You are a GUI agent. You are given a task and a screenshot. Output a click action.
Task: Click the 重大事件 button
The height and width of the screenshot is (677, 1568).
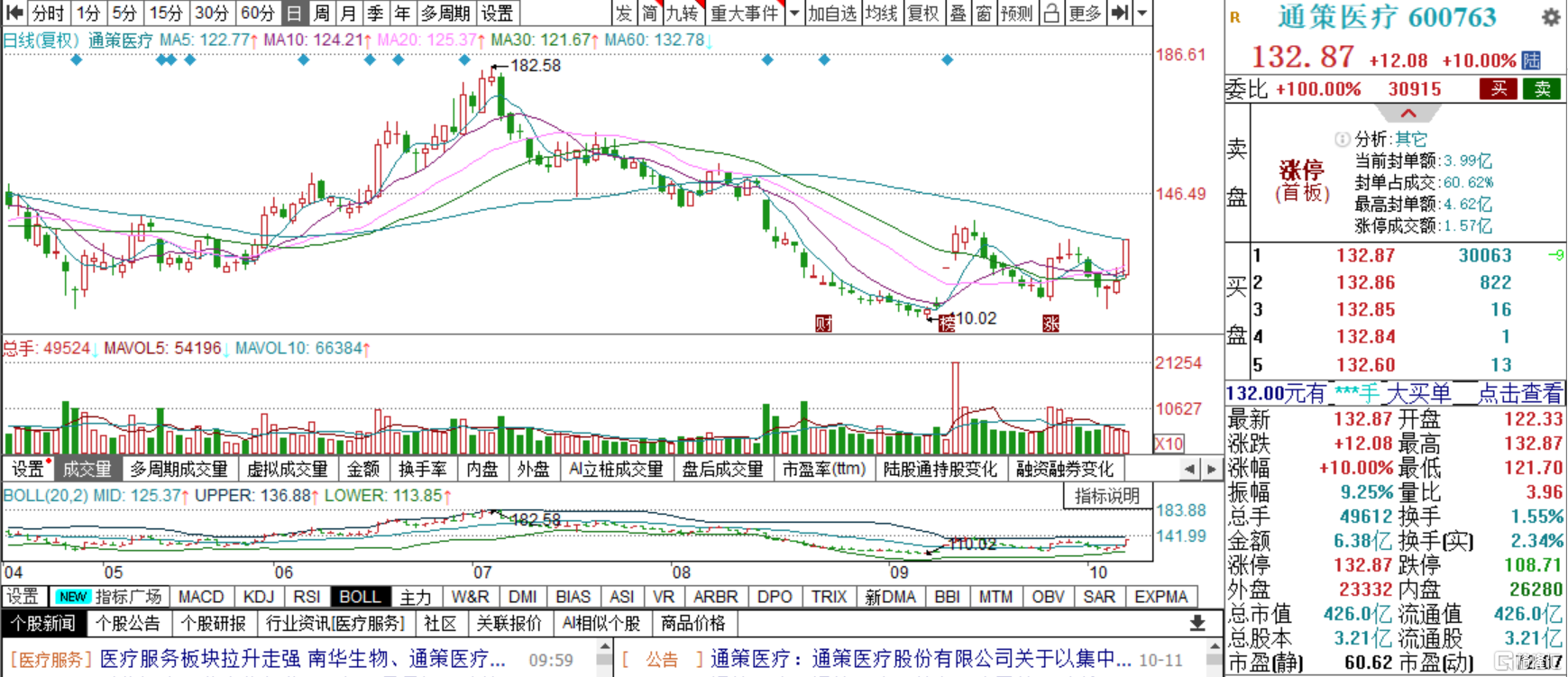pyautogui.click(x=744, y=13)
